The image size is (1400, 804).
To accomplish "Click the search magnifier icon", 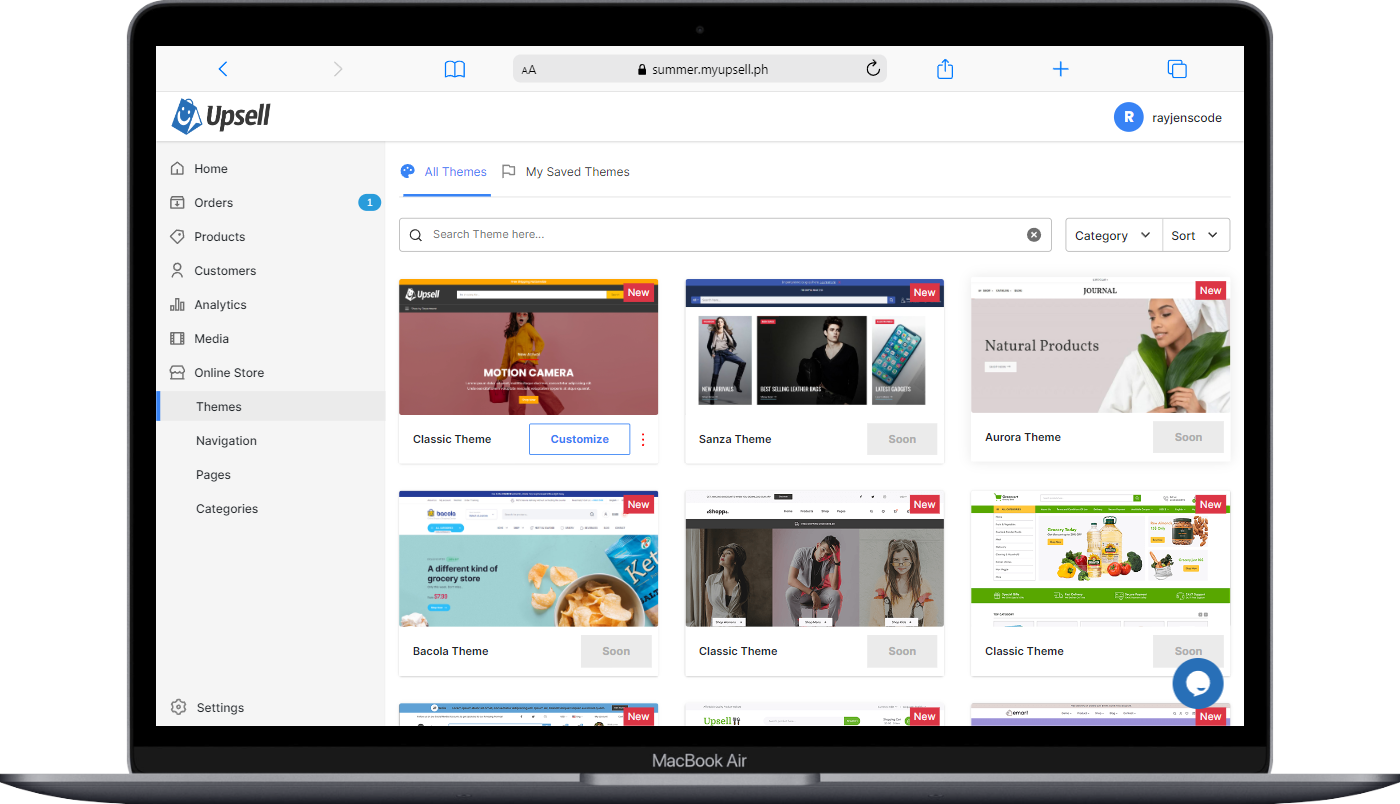I will (416, 235).
